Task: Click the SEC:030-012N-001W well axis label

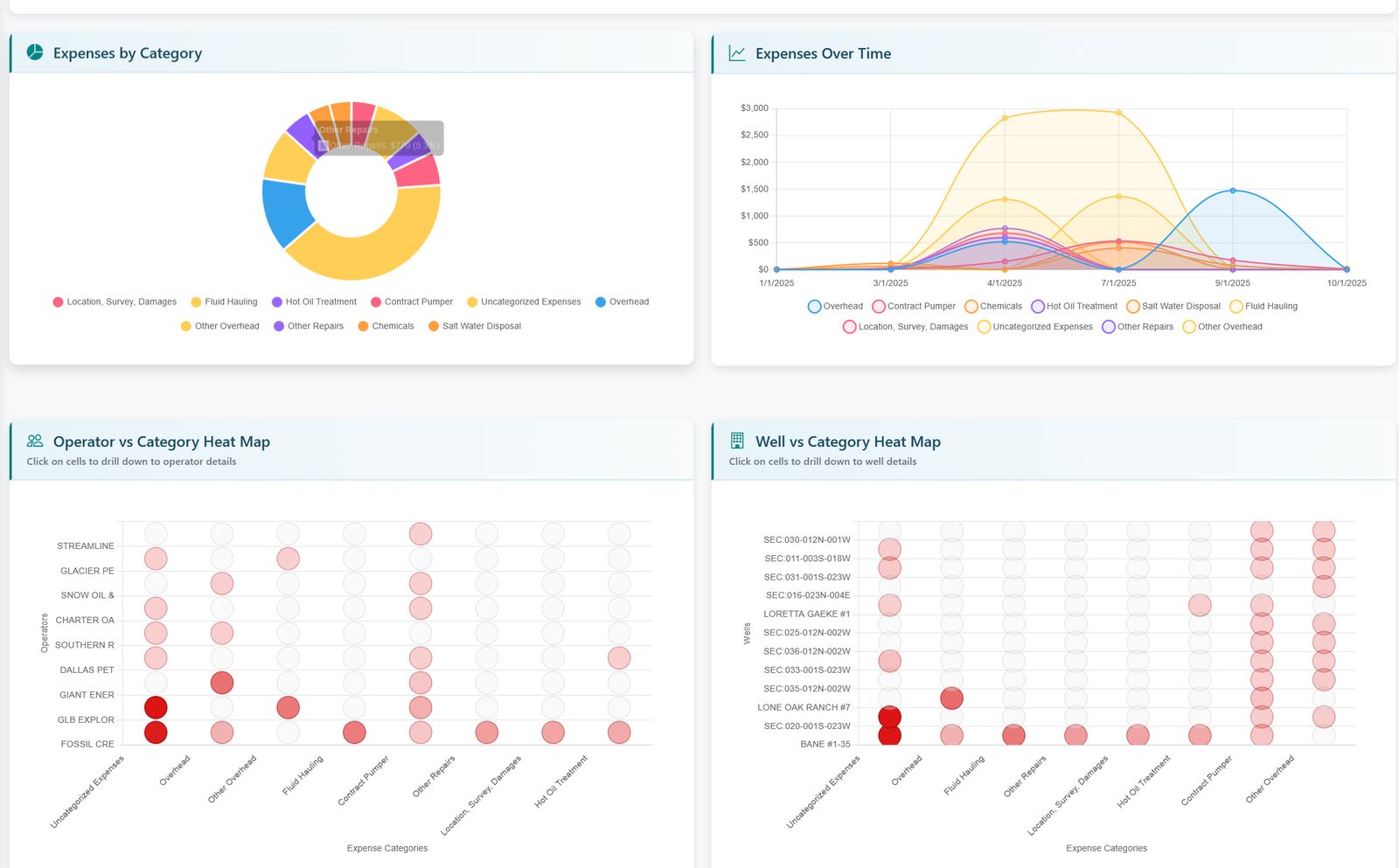Action: pos(807,540)
